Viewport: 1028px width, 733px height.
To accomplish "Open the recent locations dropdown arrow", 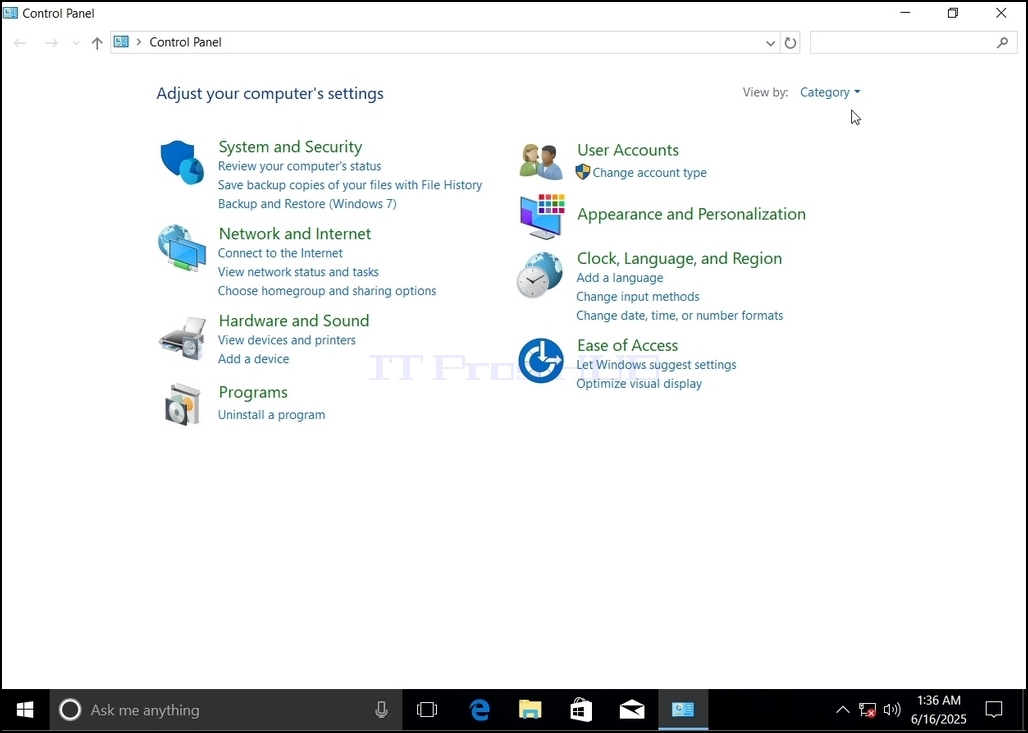I will pos(76,43).
